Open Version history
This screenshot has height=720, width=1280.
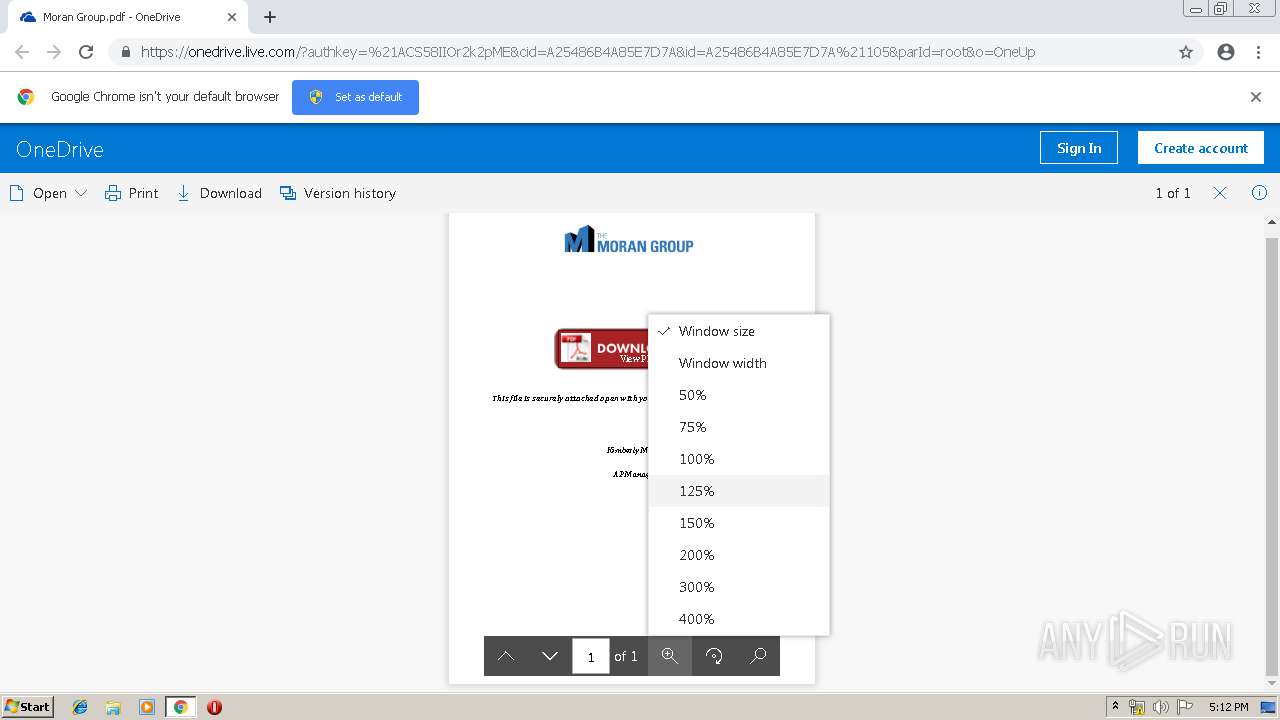click(338, 193)
